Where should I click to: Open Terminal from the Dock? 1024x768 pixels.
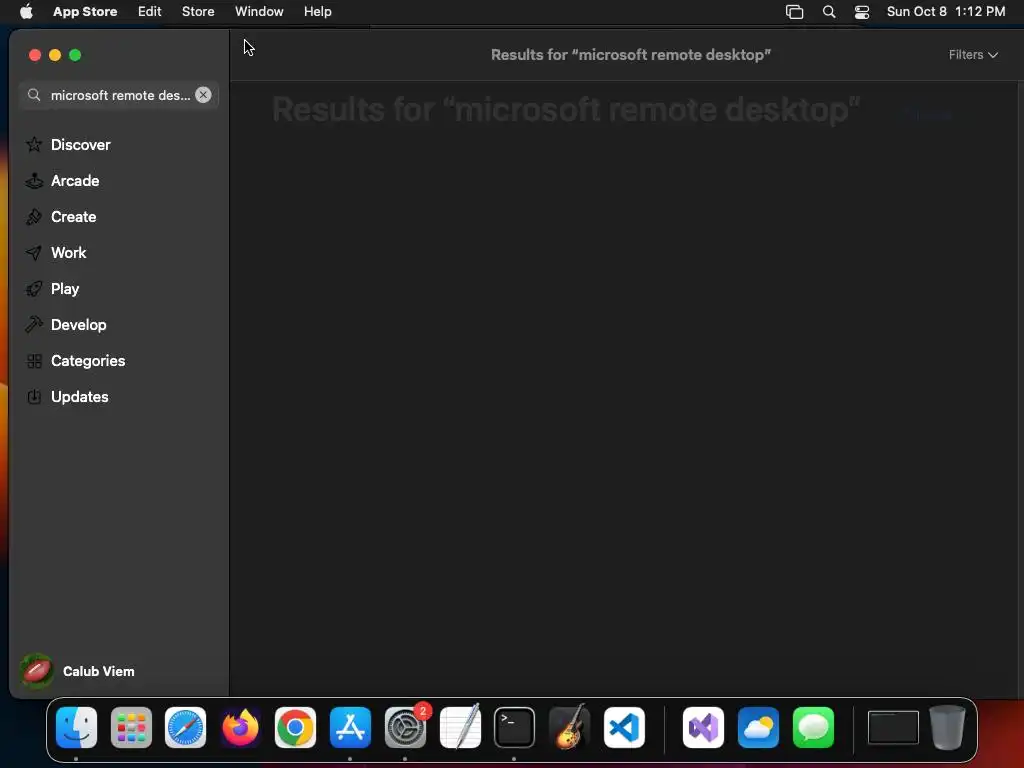point(515,728)
